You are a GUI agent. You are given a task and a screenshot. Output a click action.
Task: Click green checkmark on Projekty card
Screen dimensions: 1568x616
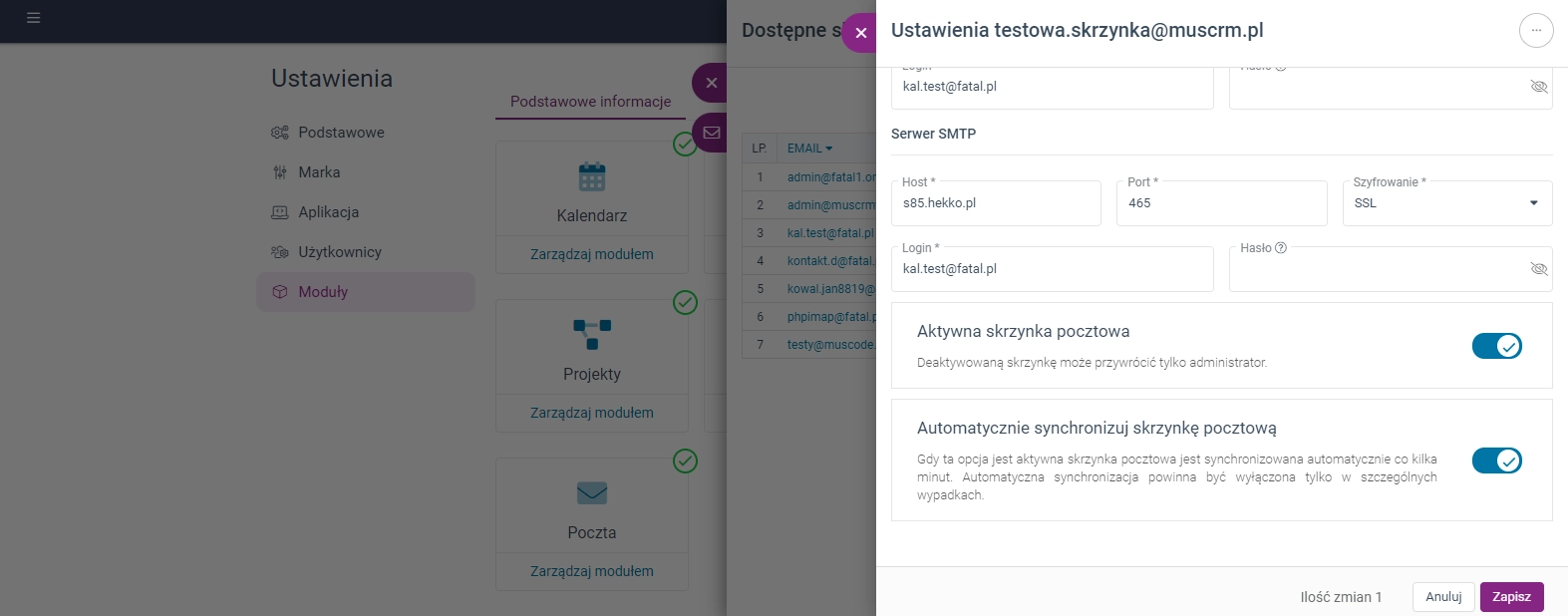pos(685,302)
